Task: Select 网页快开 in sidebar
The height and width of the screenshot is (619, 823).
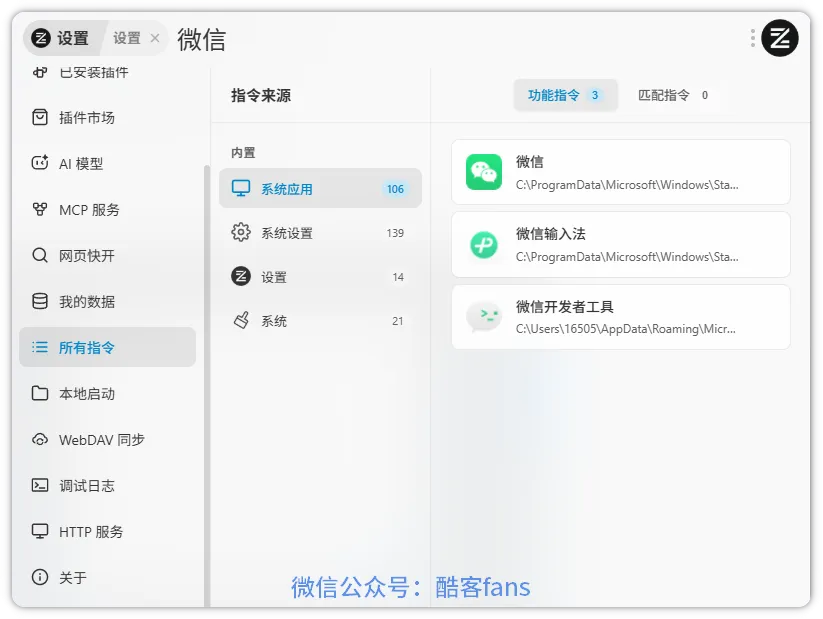Action: click(x=108, y=255)
